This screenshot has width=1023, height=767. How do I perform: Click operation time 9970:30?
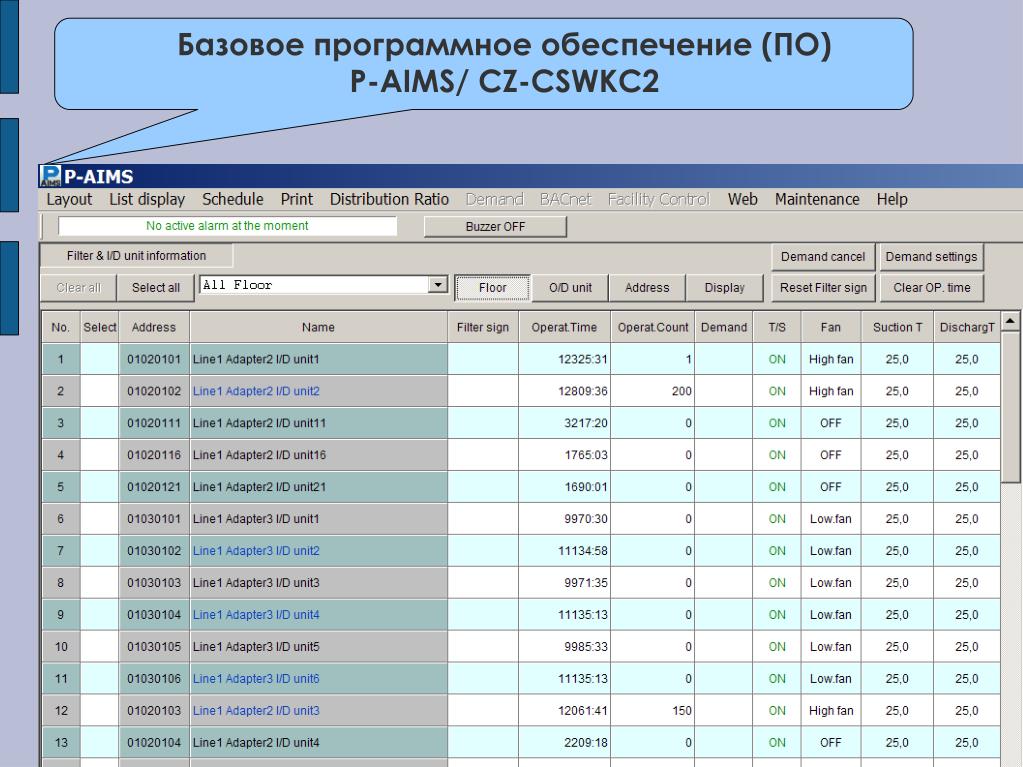click(x=586, y=519)
